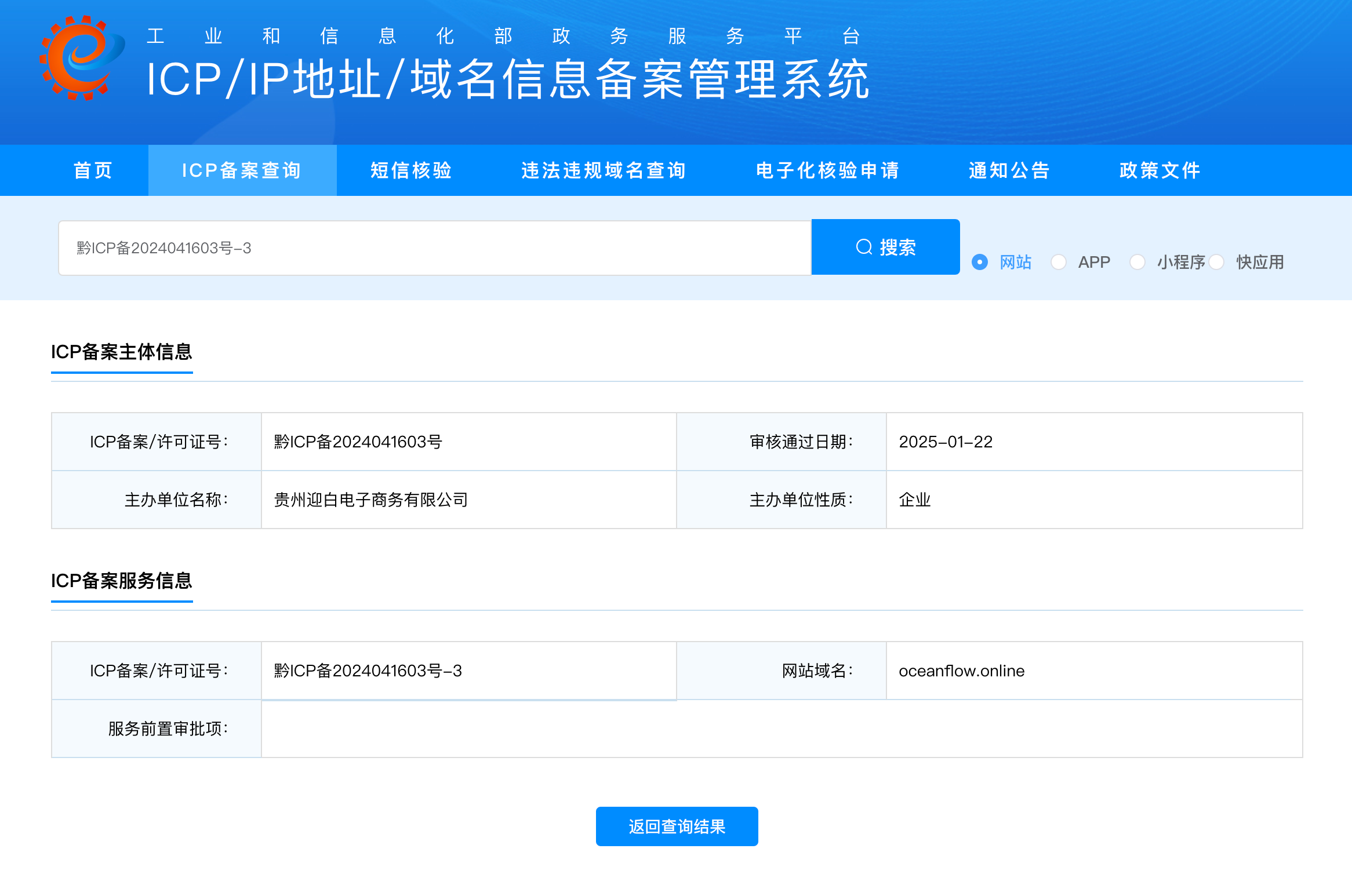The width and height of the screenshot is (1352, 896).
Task: Pick the 快应用 radio option
Action: 1217,262
